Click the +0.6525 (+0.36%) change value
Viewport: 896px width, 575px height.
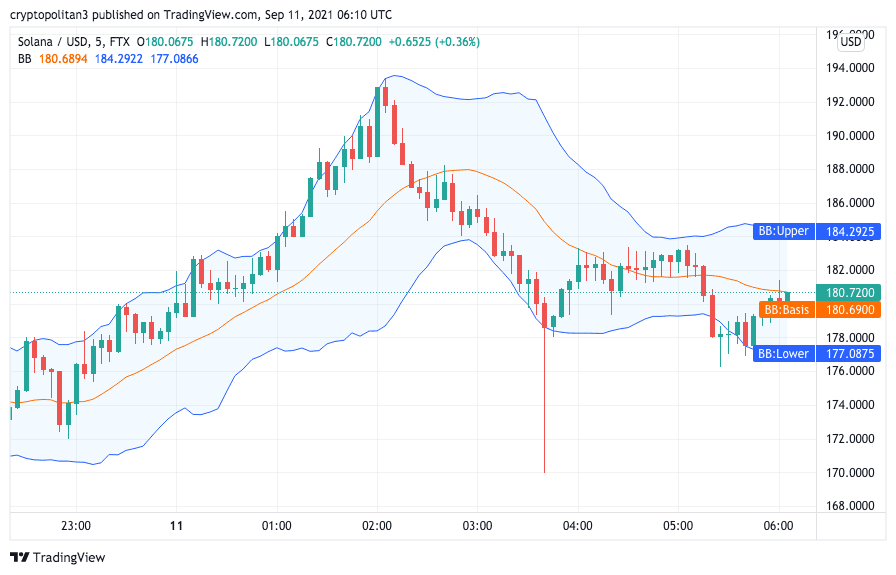tap(434, 42)
